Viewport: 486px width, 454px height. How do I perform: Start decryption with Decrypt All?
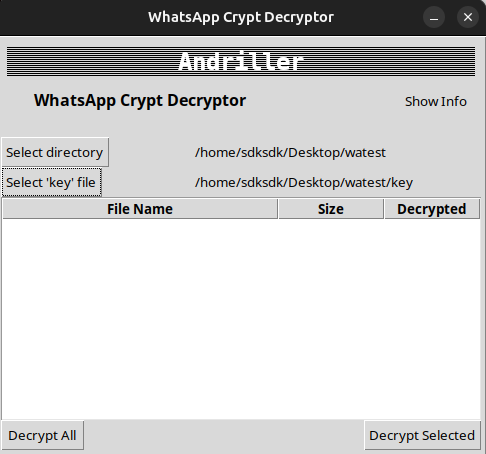pyautogui.click(x=42, y=435)
